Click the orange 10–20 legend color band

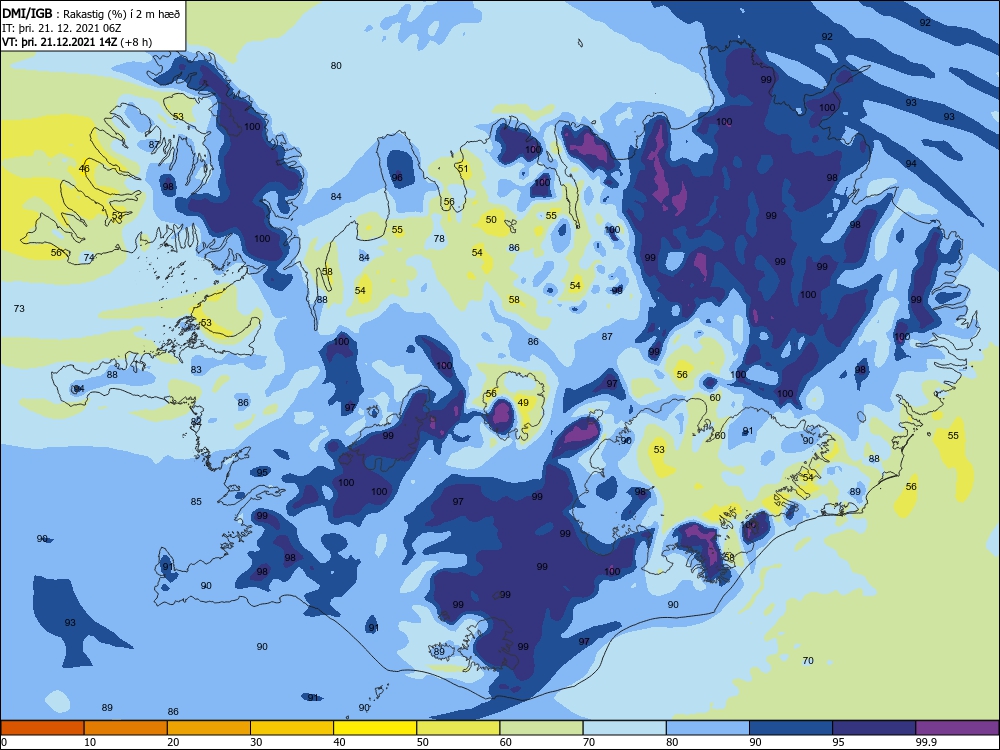coord(126,728)
